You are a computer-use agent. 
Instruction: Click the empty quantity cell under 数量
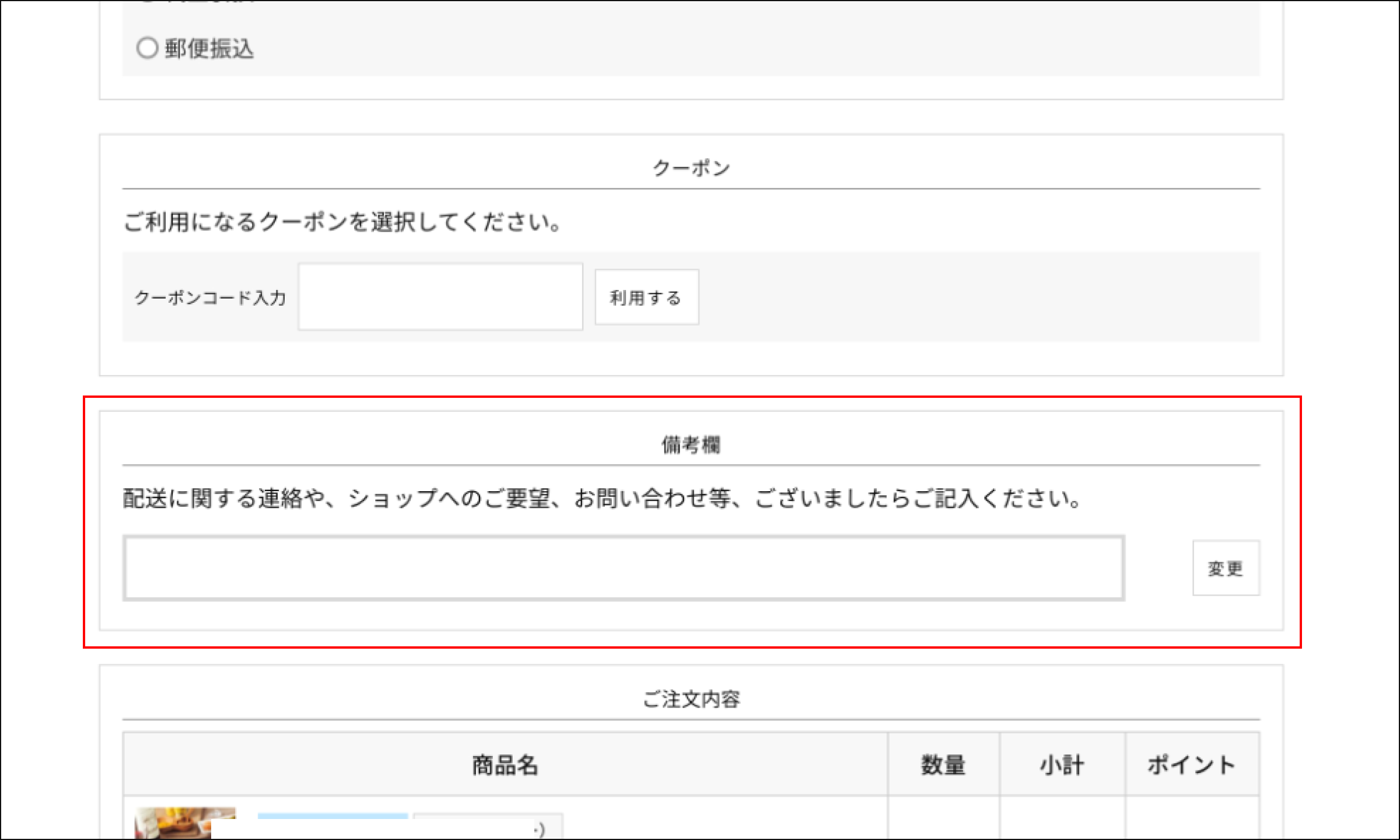click(943, 818)
